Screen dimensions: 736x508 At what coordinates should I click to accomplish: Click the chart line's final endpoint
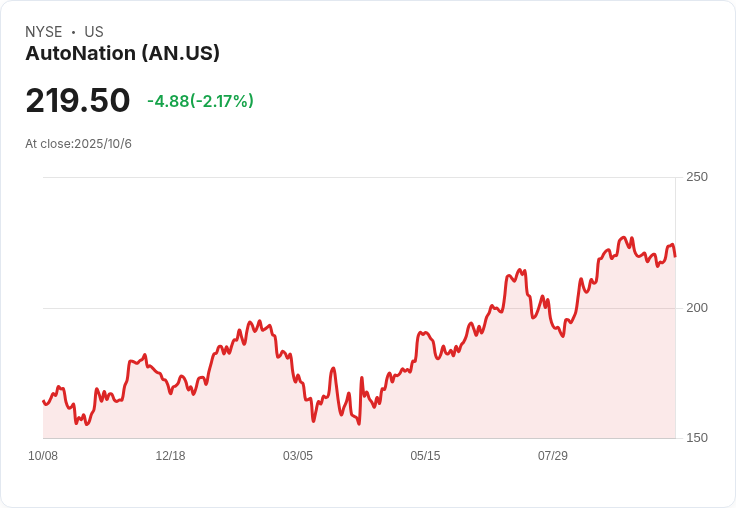click(x=675, y=256)
